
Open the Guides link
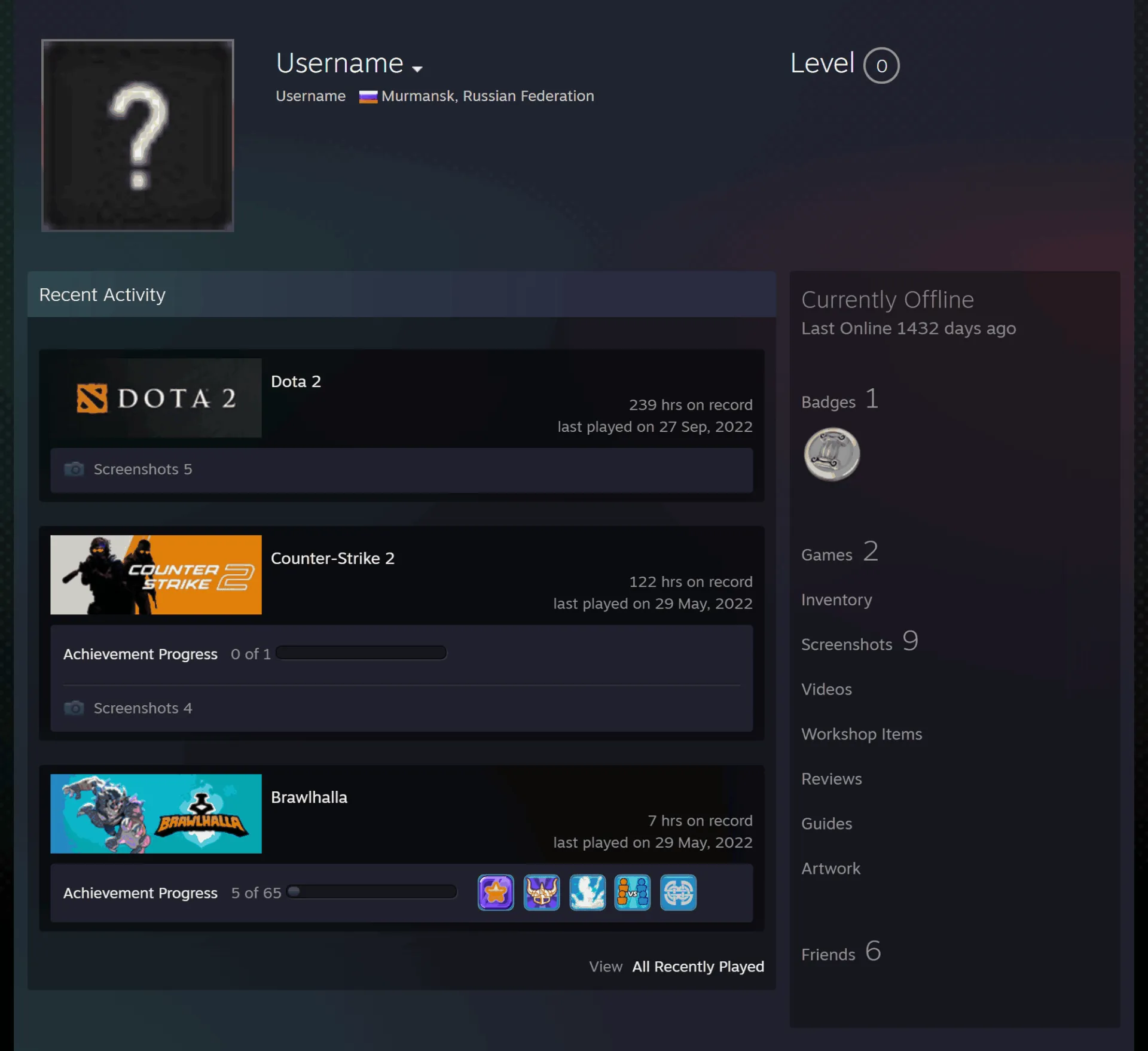826,824
